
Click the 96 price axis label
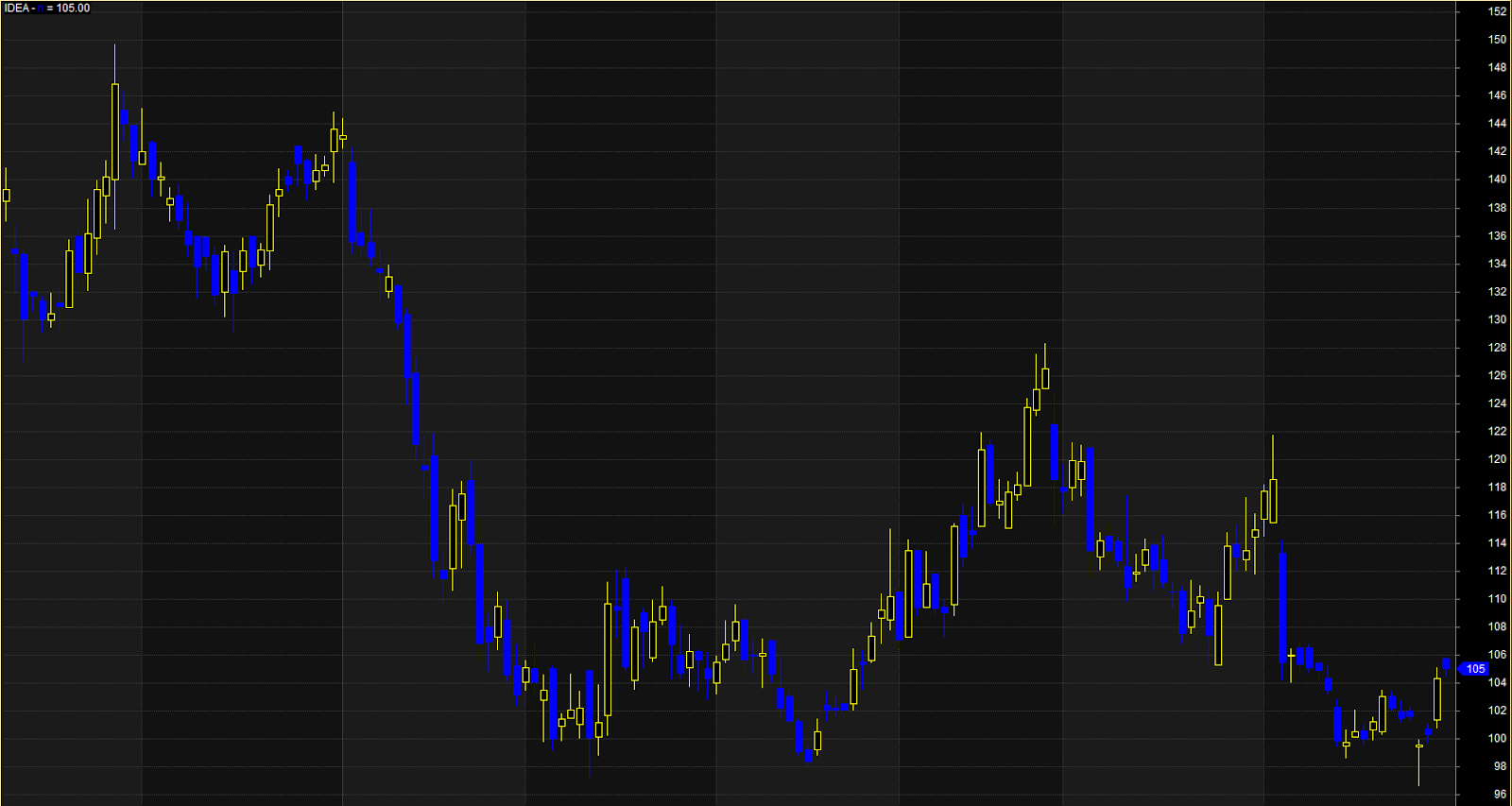[x=1500, y=795]
